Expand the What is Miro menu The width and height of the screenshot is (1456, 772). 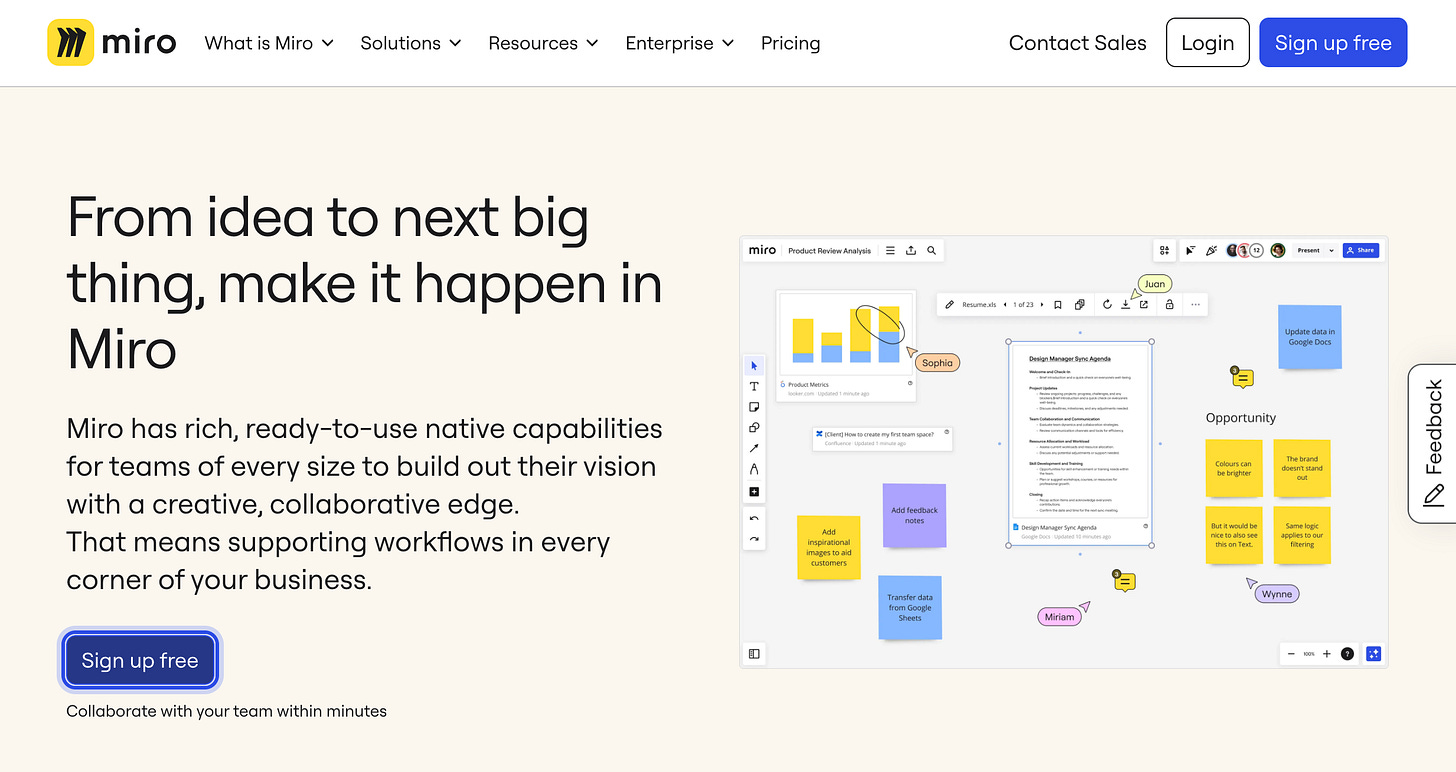[x=269, y=43]
